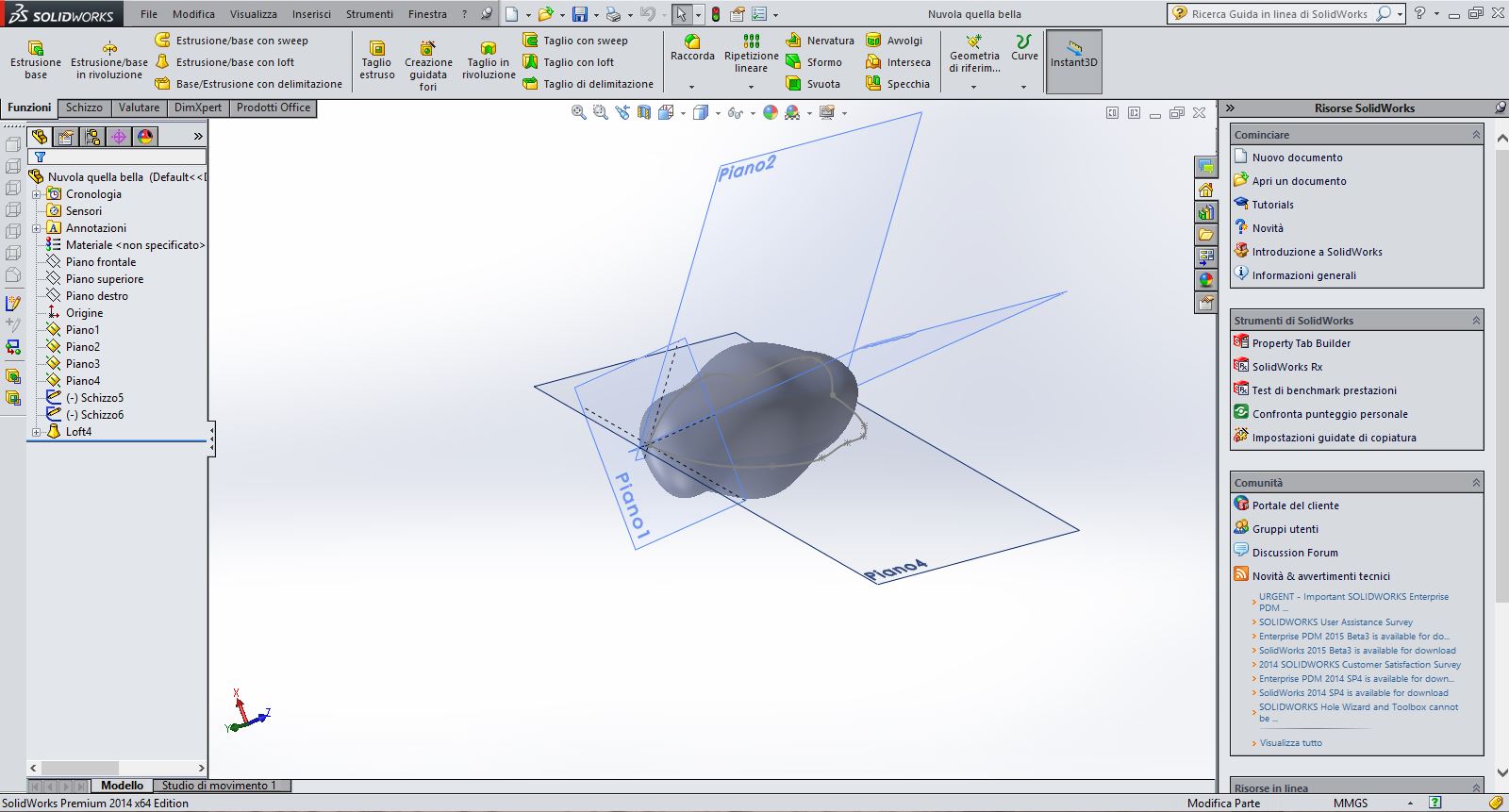This screenshot has width=1509, height=812.
Task: Open the Inserisci menu
Action: coord(311,14)
